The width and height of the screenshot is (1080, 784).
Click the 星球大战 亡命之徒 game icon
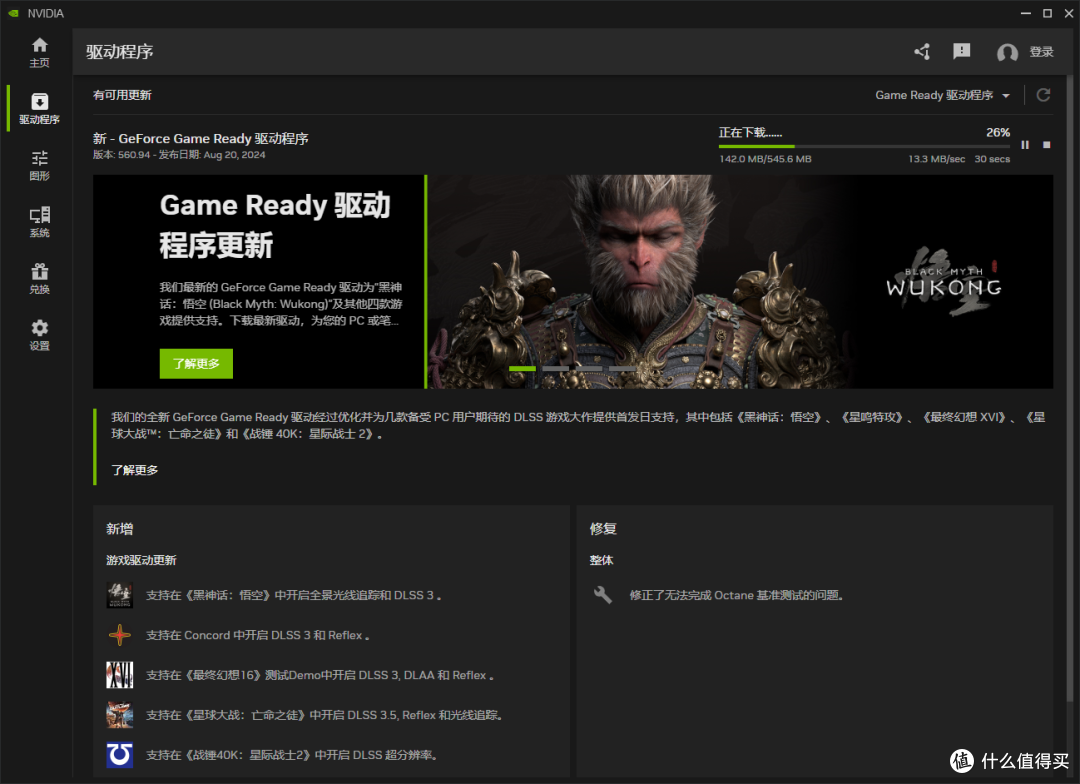click(x=119, y=714)
